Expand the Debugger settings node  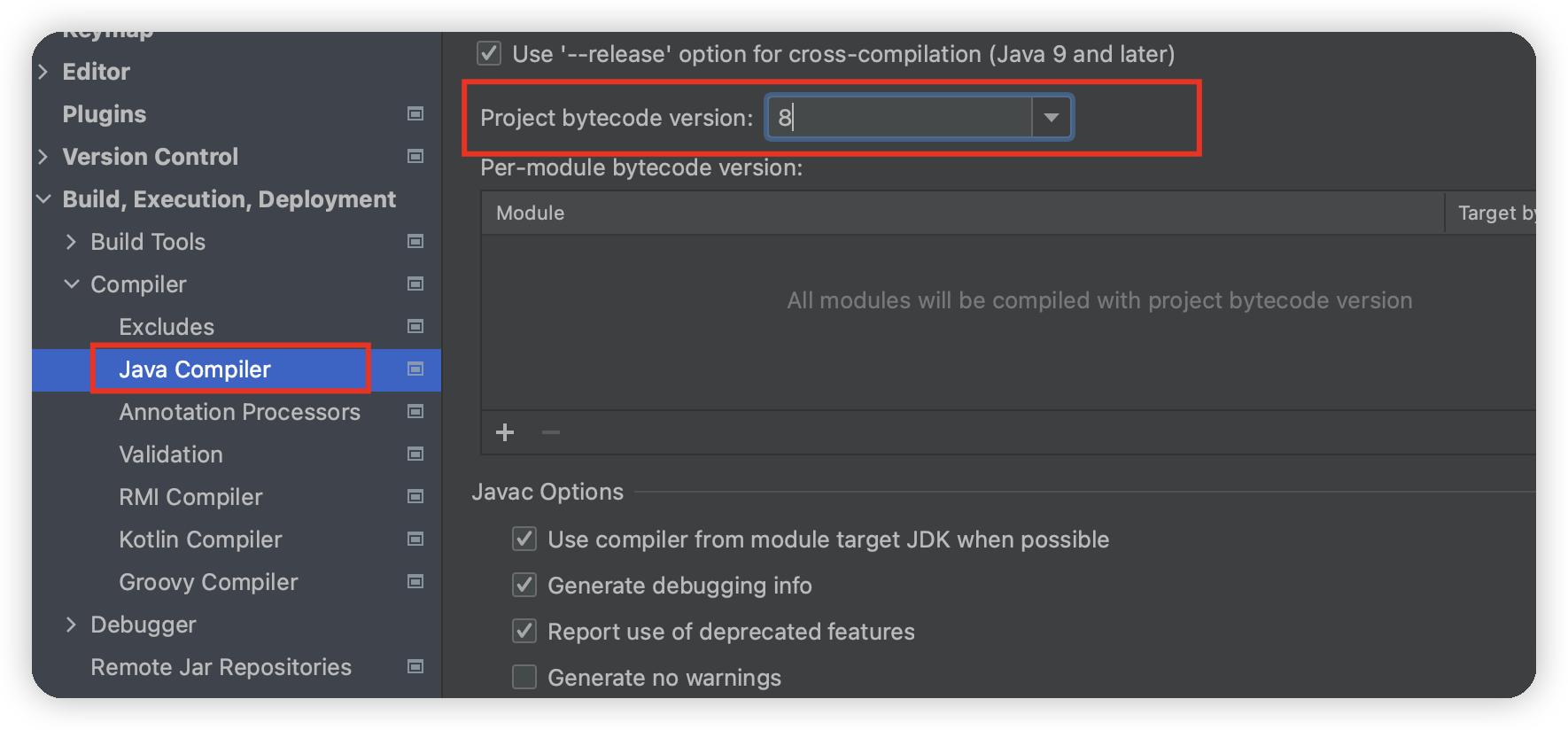click(72, 625)
